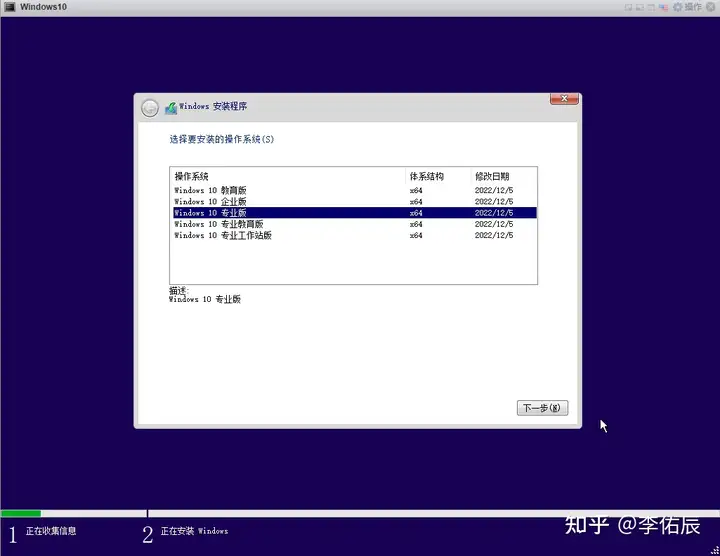Image resolution: width=720 pixels, height=556 pixels.
Task: Click step 2 正在安装 Windows label
Action: click(x=194, y=531)
